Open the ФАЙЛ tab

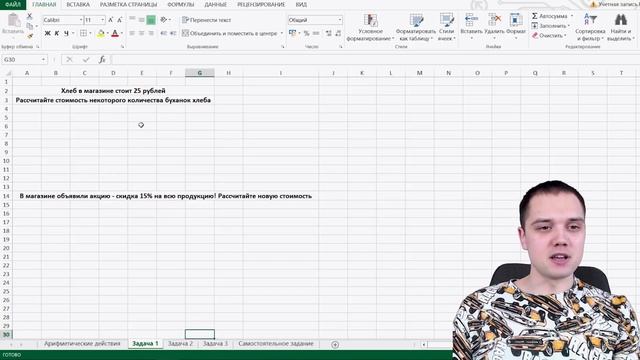point(13,4)
